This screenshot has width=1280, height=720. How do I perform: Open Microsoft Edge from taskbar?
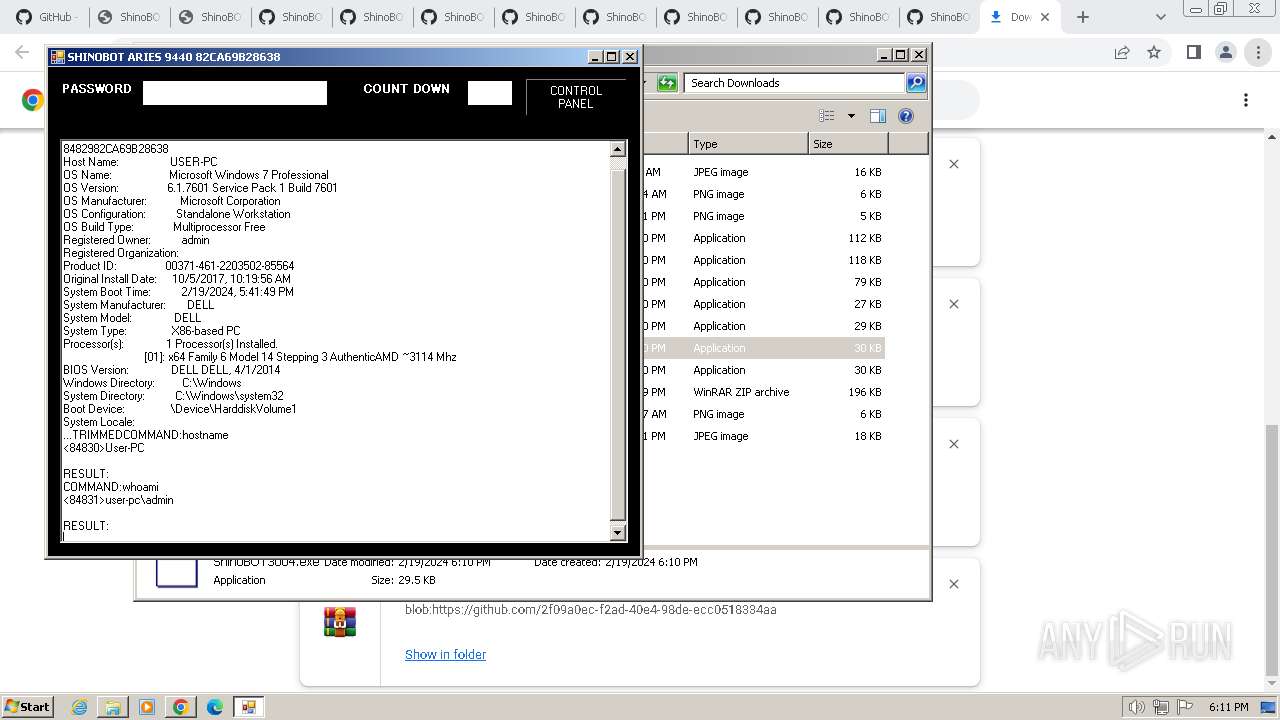click(215, 707)
